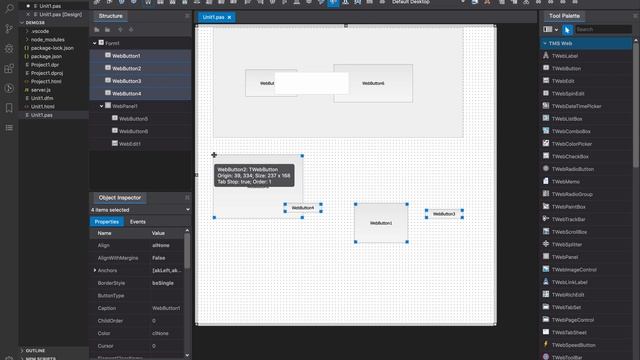Open the Extensions view icon
Image resolution: width=640 pixels, height=360 pixels.
pos(9,68)
